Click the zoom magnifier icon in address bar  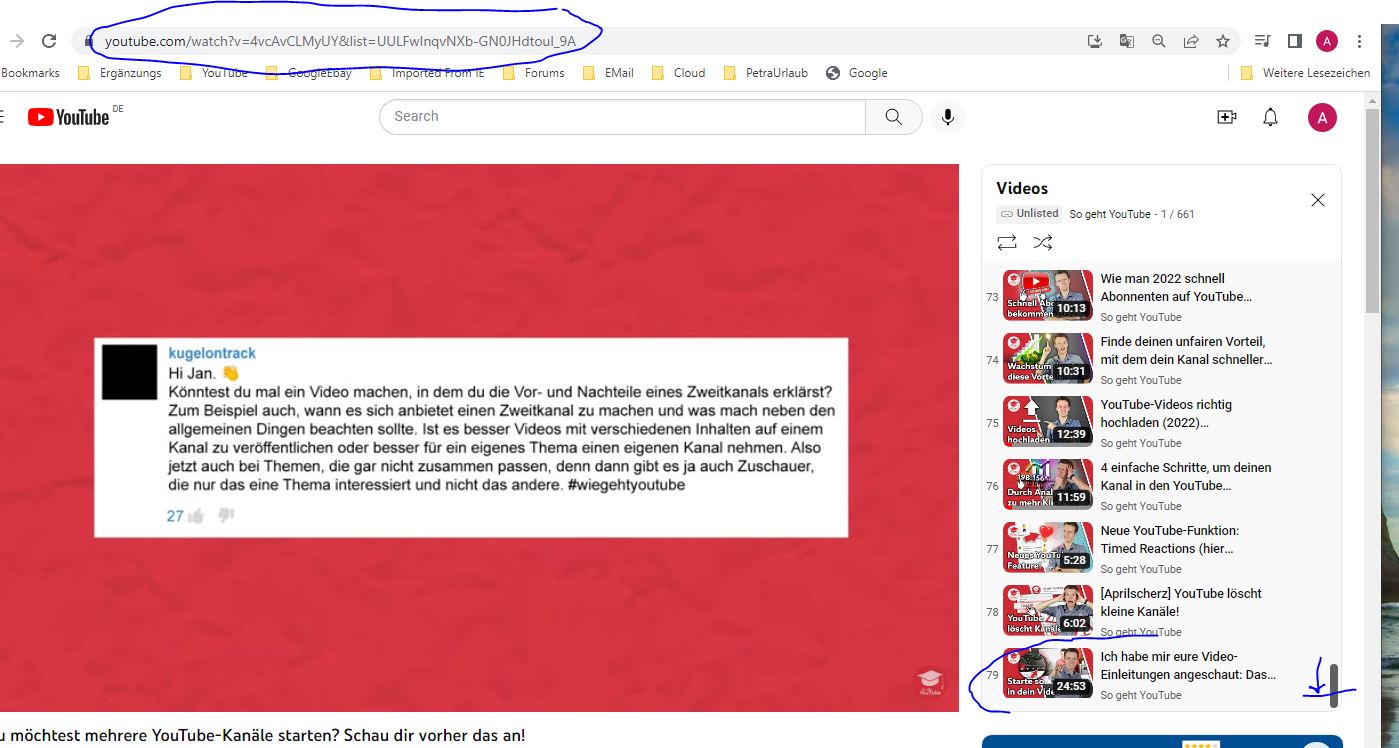tap(1159, 41)
